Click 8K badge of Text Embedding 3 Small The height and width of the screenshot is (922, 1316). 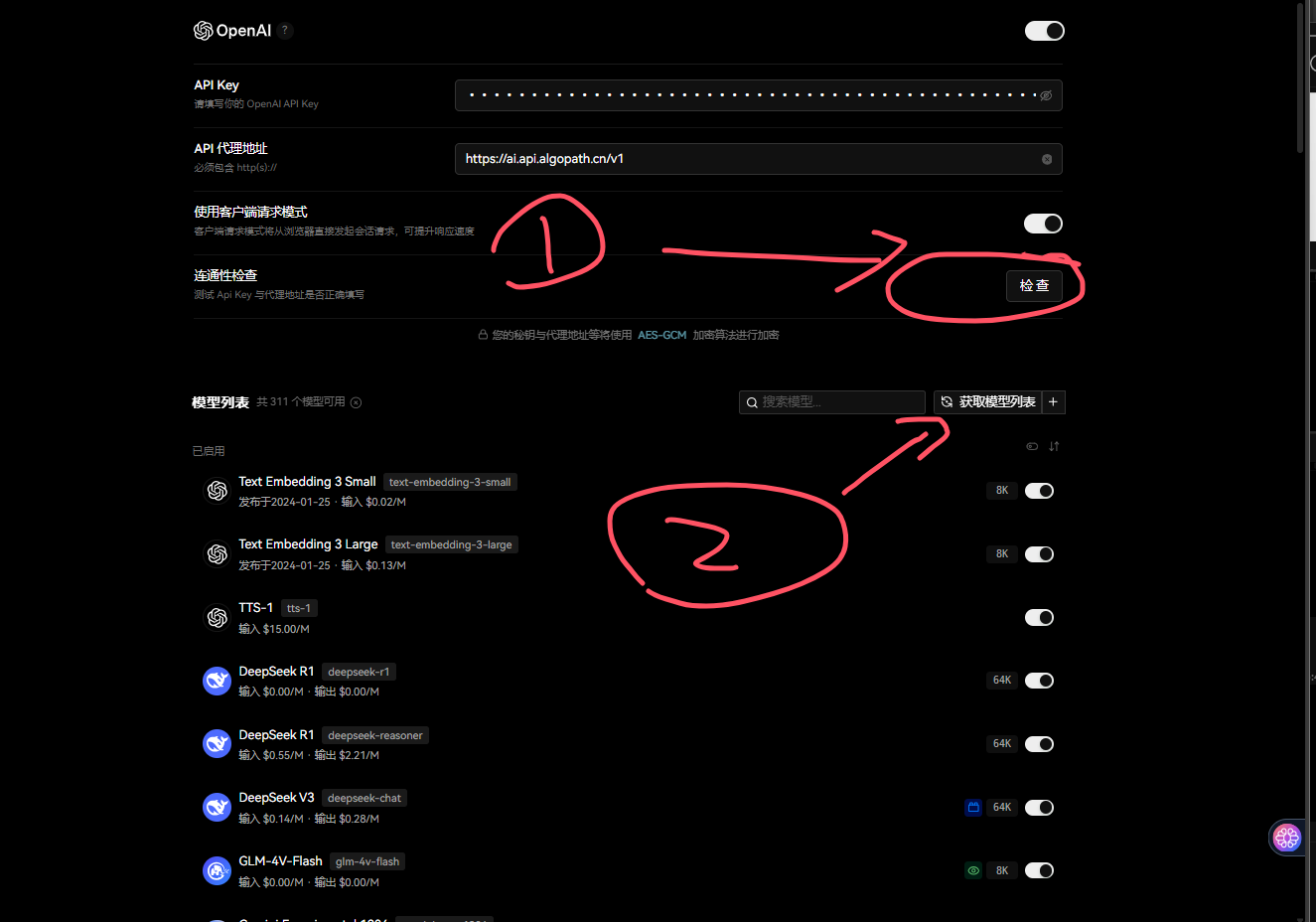point(1002,491)
